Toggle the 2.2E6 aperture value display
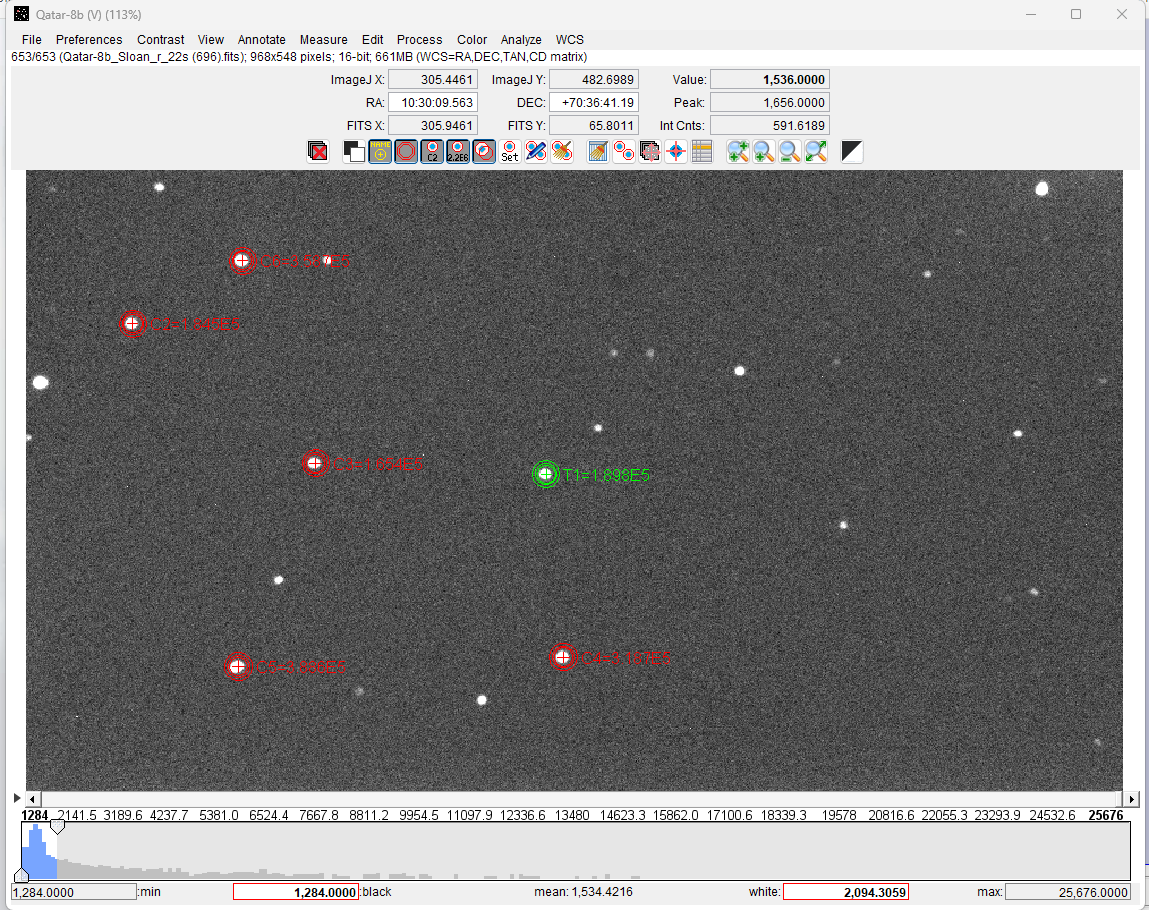The height and width of the screenshot is (910, 1149). (x=458, y=152)
